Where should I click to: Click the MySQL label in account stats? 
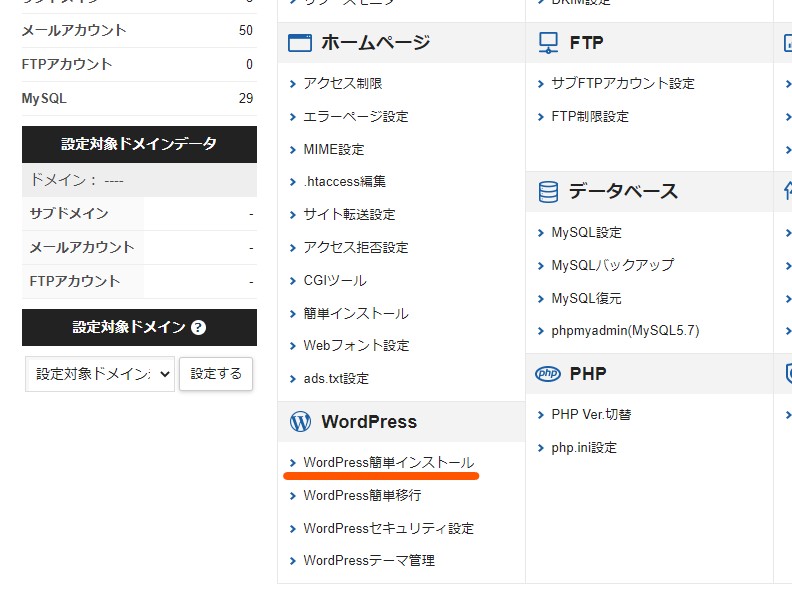(x=44, y=98)
